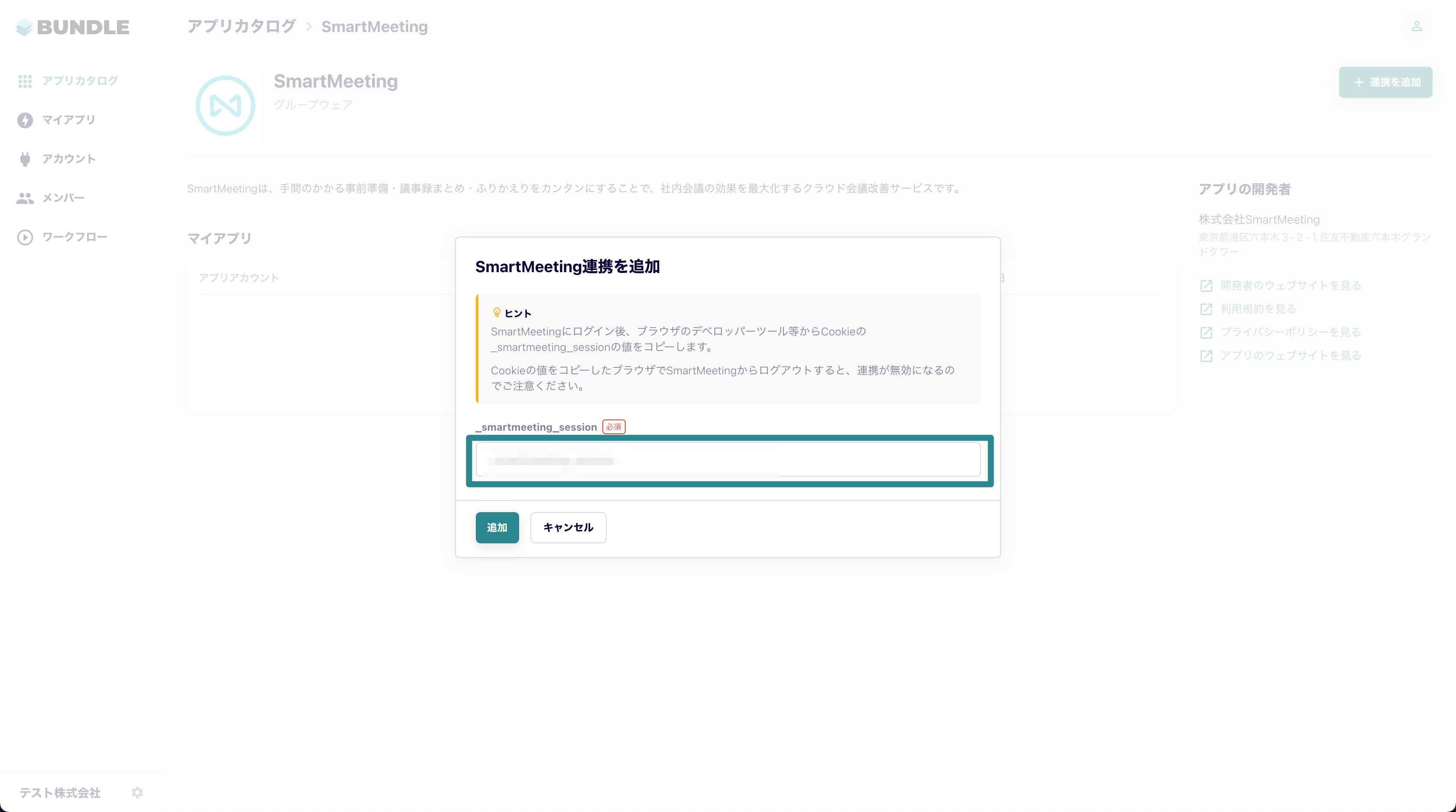
Task: Click the settings gear beside テスト株式会社
Action: click(x=137, y=793)
